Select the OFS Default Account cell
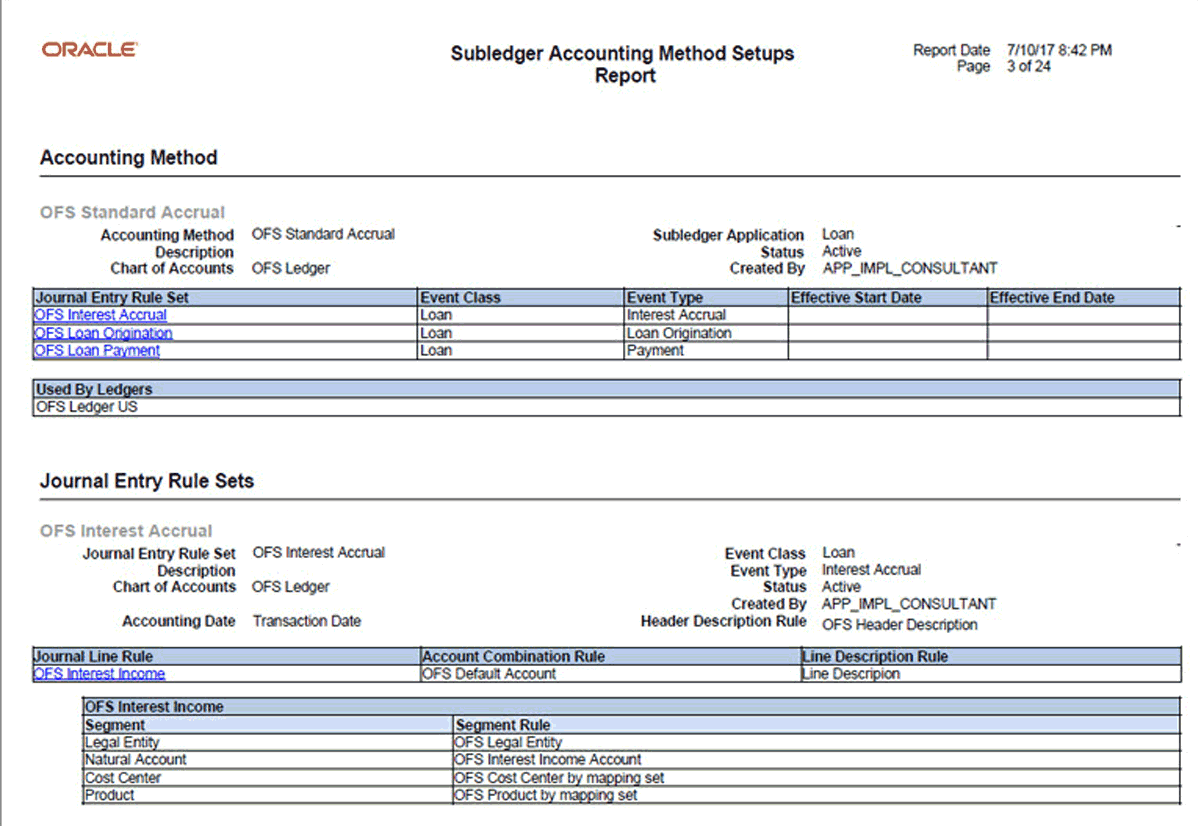This screenshot has height=826, width=1200. (489, 674)
